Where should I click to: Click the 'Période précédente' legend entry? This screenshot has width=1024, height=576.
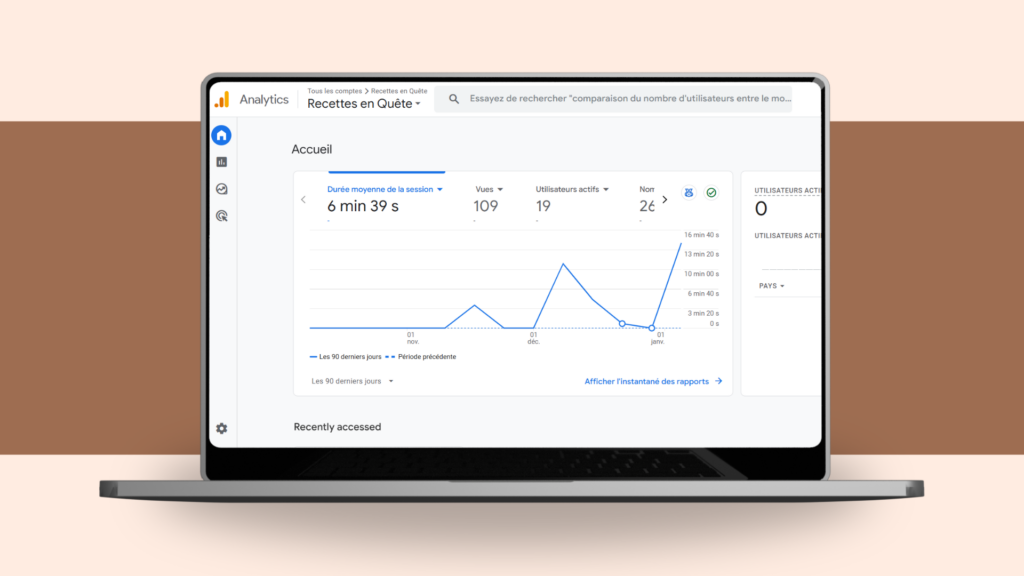pyautogui.click(x=421, y=357)
